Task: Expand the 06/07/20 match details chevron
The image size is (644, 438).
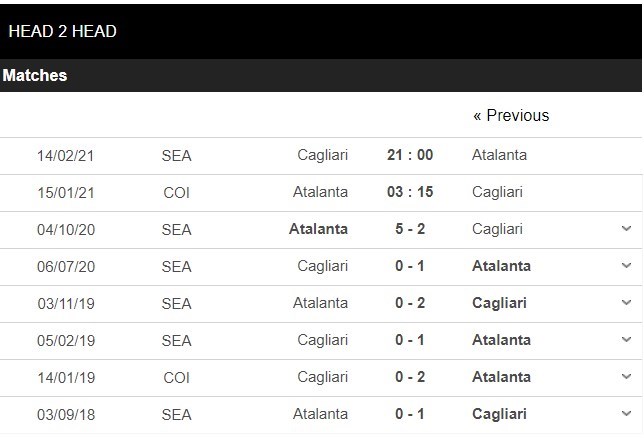Action: [626, 266]
